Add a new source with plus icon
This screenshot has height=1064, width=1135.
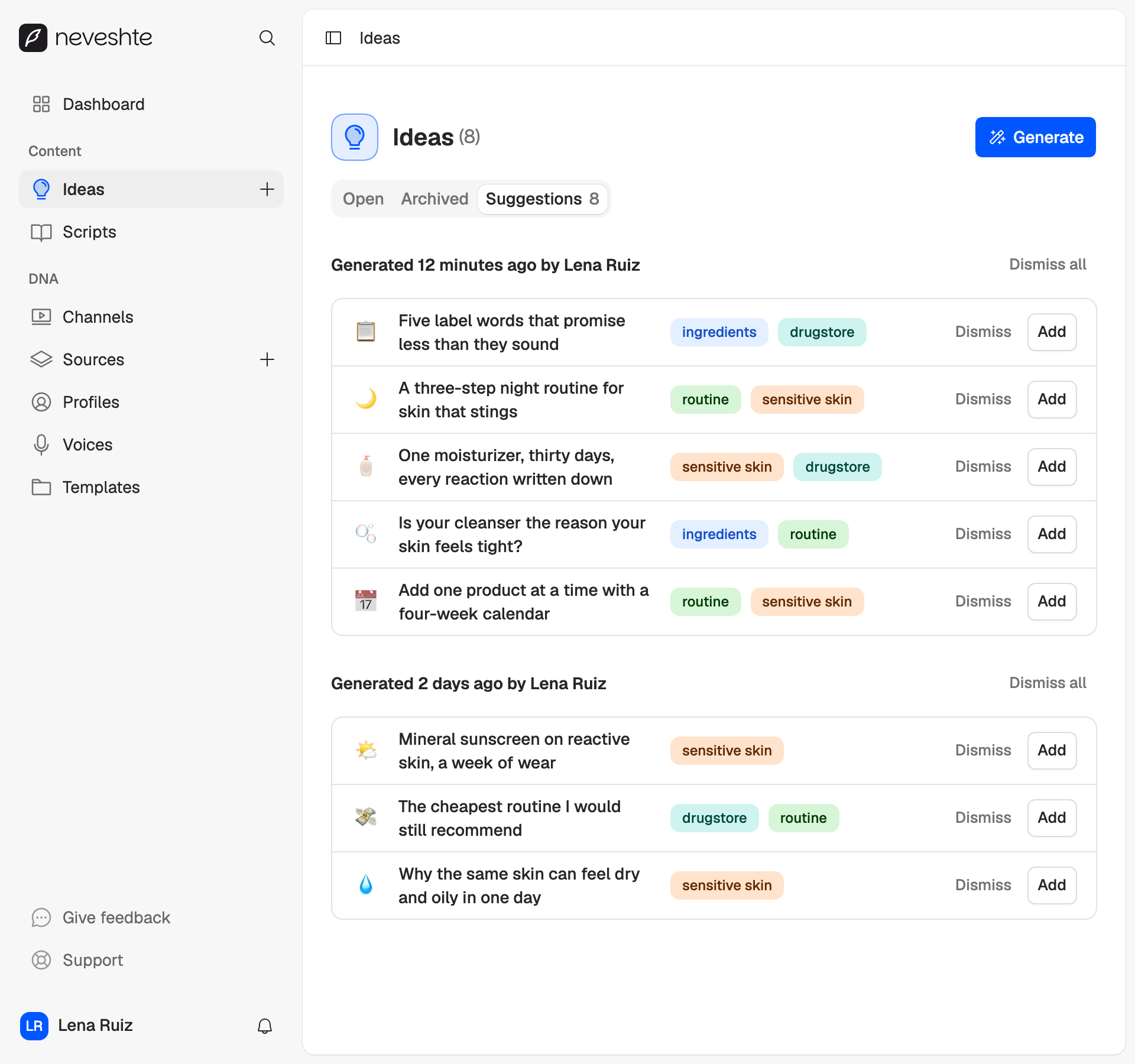267,359
